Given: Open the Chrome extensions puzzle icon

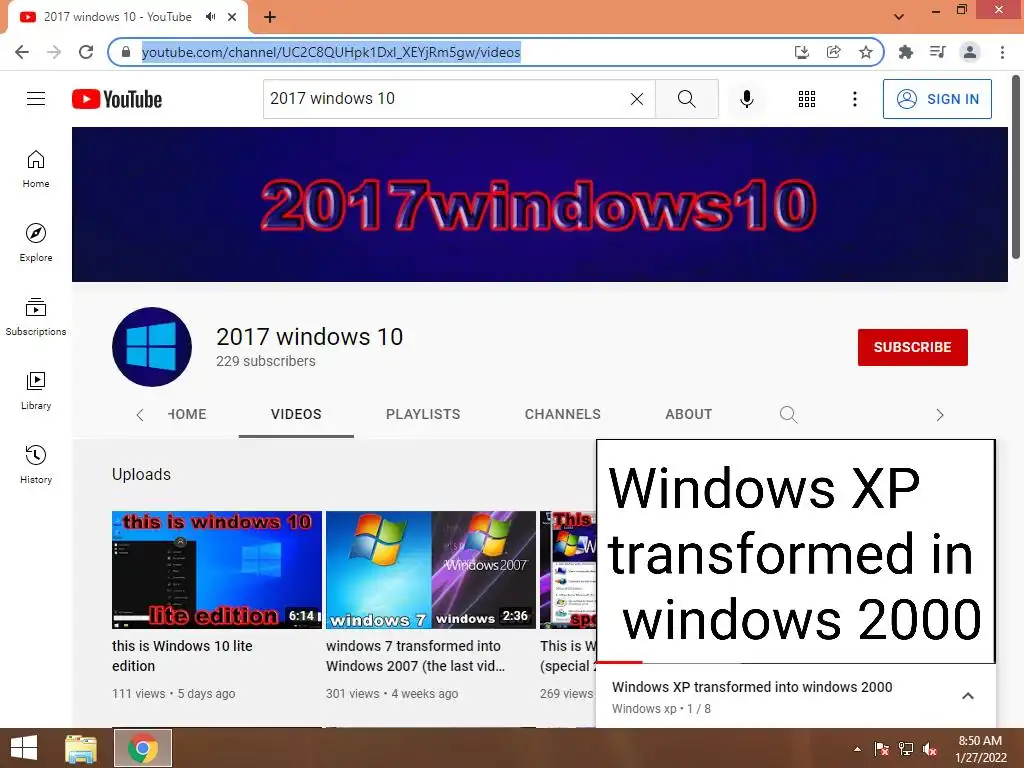Looking at the screenshot, I should pyautogui.click(x=906, y=52).
